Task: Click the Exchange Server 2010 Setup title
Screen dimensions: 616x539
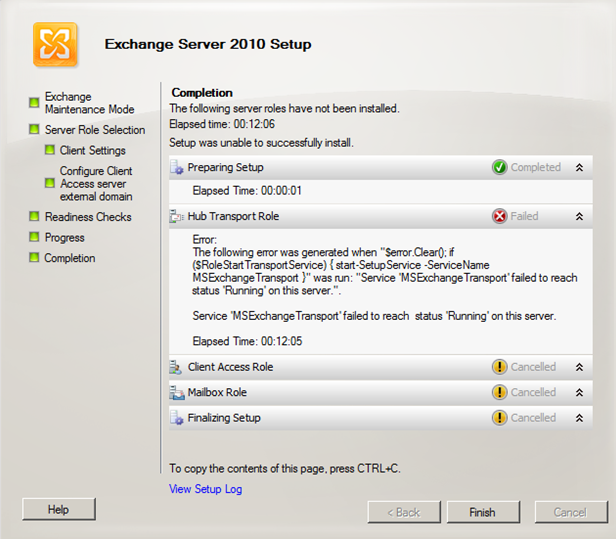Action: coord(208,44)
